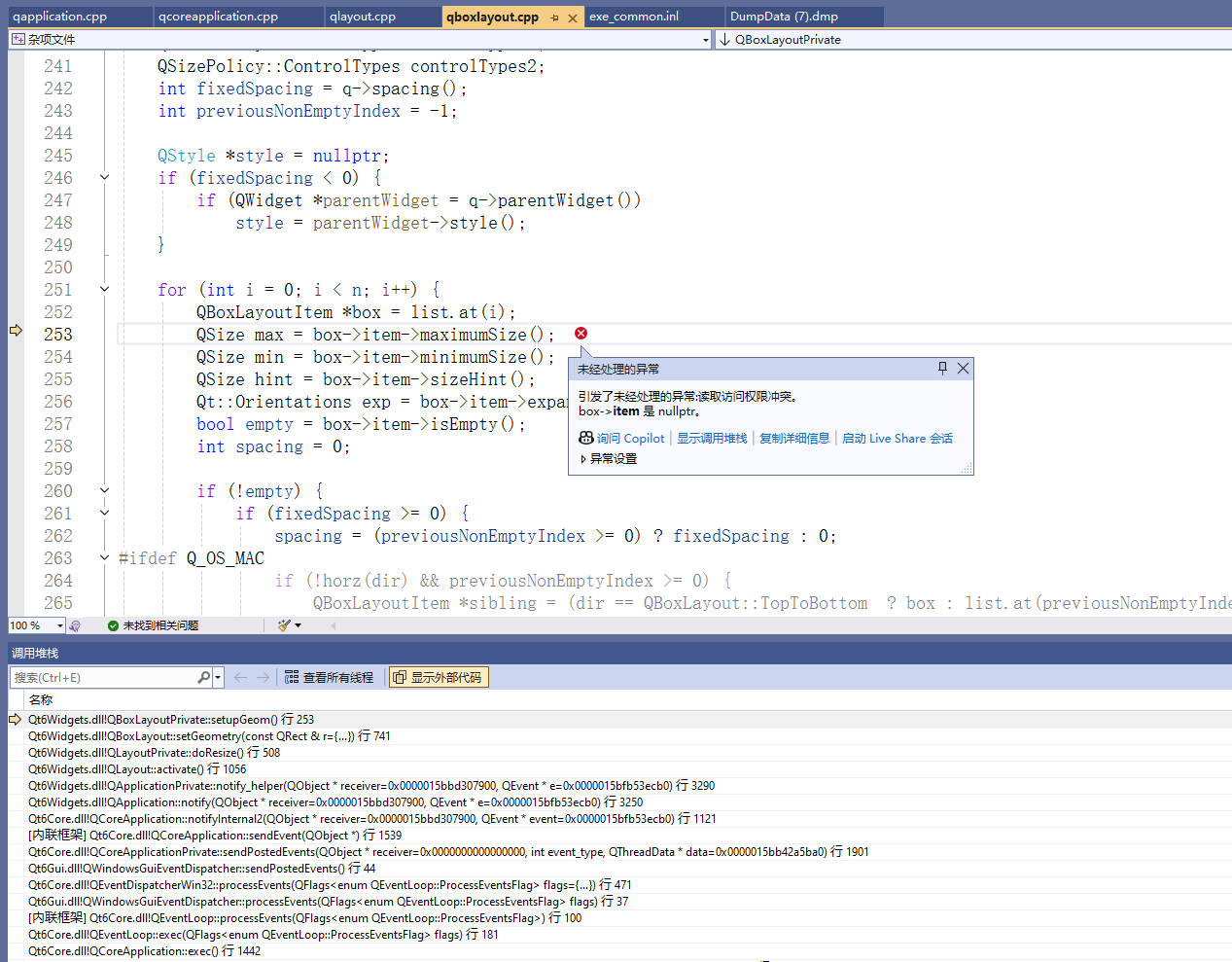This screenshot has width=1232, height=962.
Task: Select the QEventLoop::exec line 181 frame
Action: tap(264, 935)
